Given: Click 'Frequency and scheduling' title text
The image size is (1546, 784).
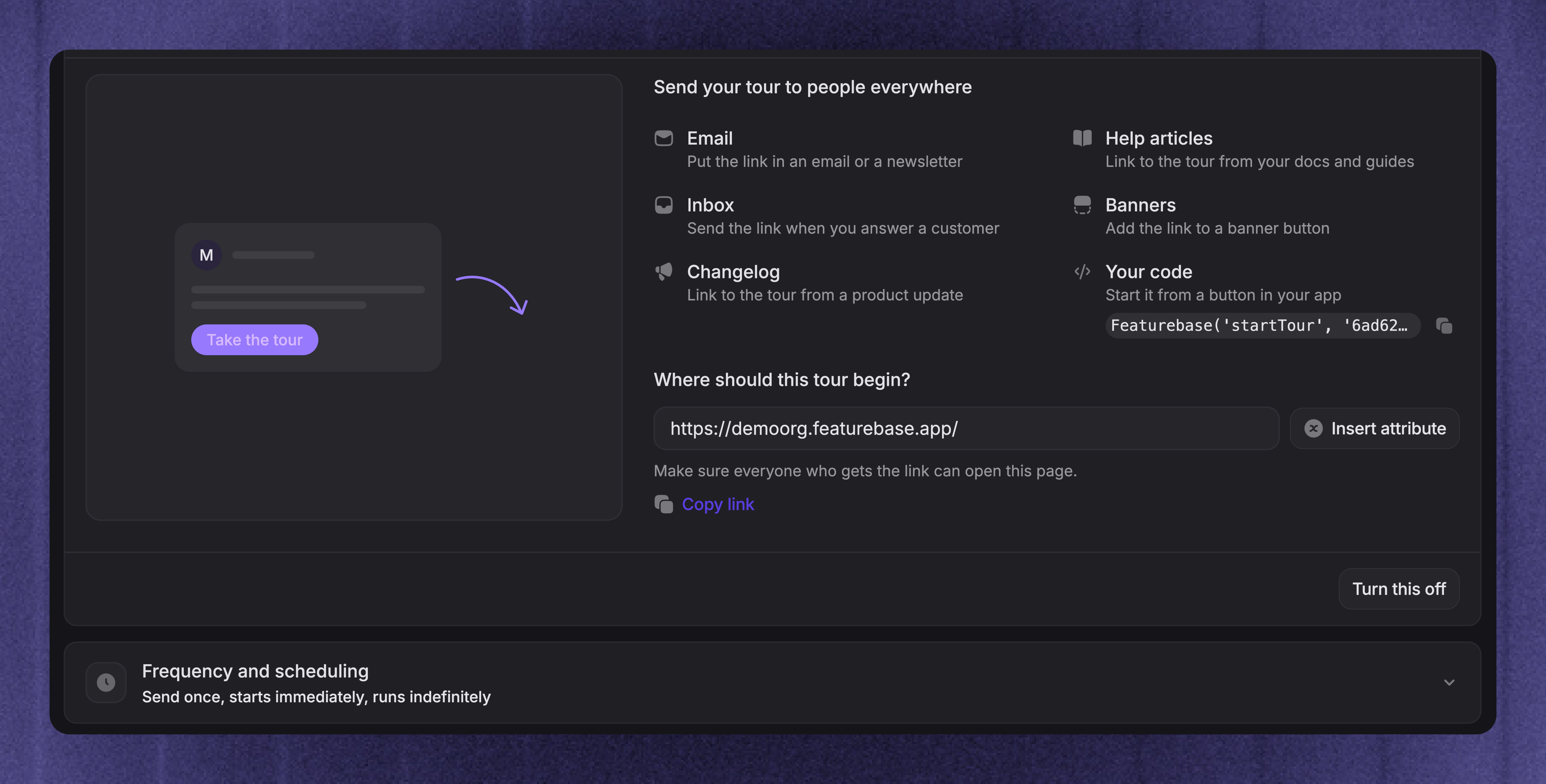Looking at the screenshot, I should 255,671.
